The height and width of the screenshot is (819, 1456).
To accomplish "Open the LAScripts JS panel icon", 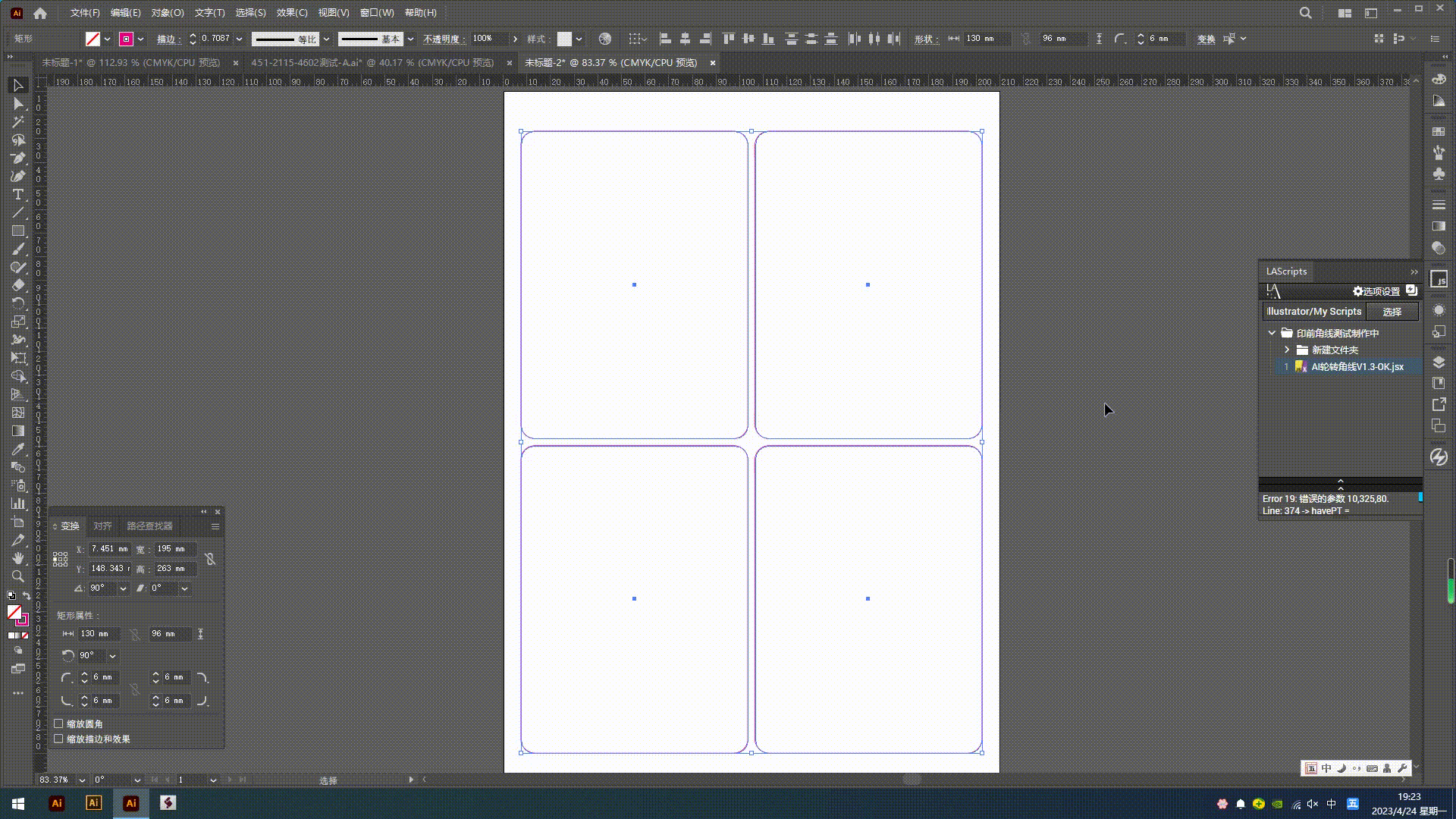I will point(1439,279).
